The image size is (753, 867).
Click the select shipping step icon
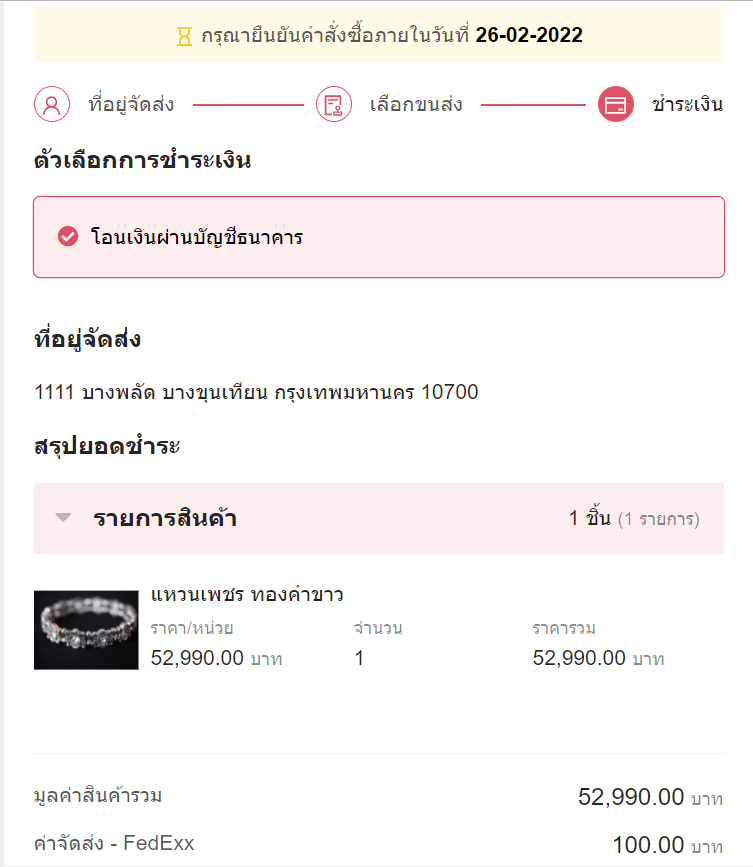(334, 104)
